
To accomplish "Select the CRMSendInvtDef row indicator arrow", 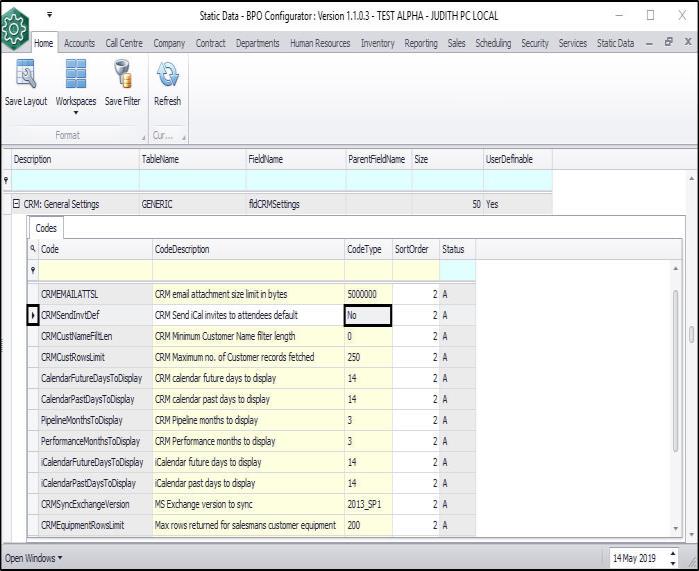I will [33, 315].
